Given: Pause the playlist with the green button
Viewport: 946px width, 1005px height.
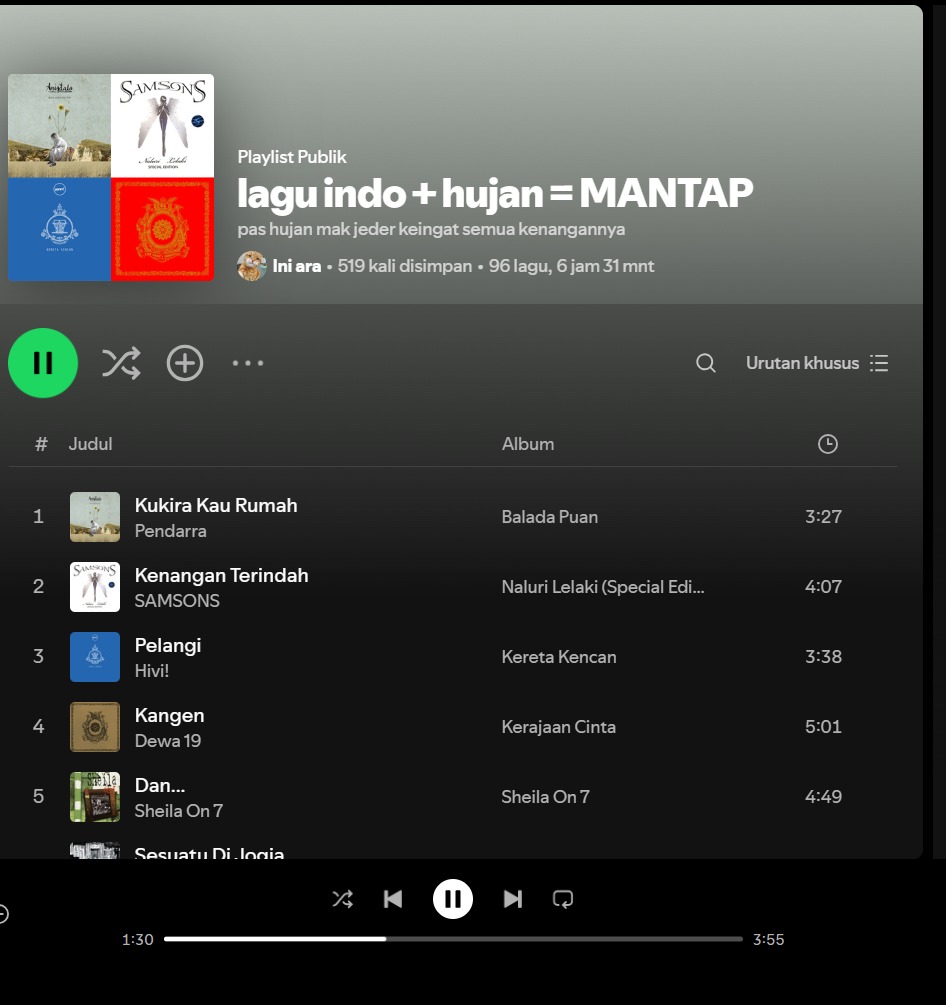Looking at the screenshot, I should (x=43, y=363).
